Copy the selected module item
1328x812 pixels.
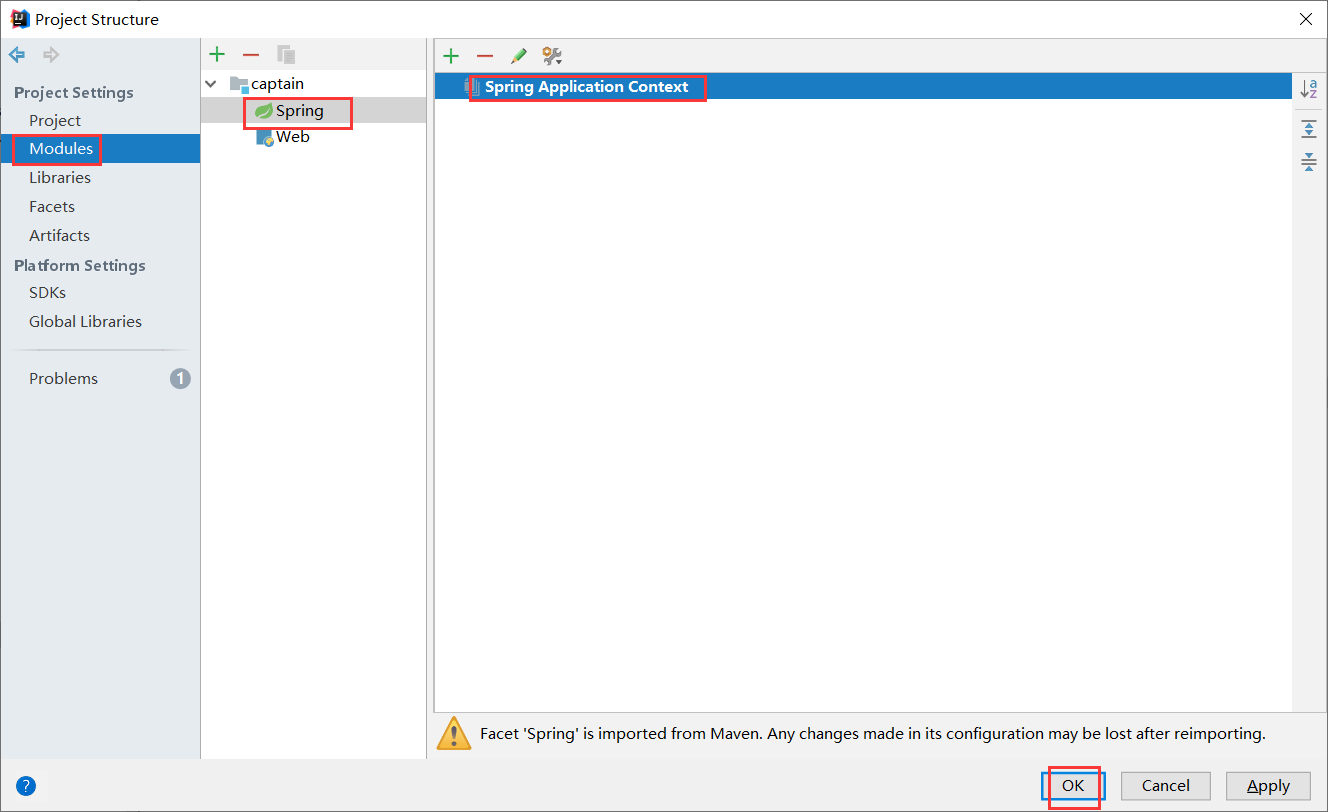[286, 55]
